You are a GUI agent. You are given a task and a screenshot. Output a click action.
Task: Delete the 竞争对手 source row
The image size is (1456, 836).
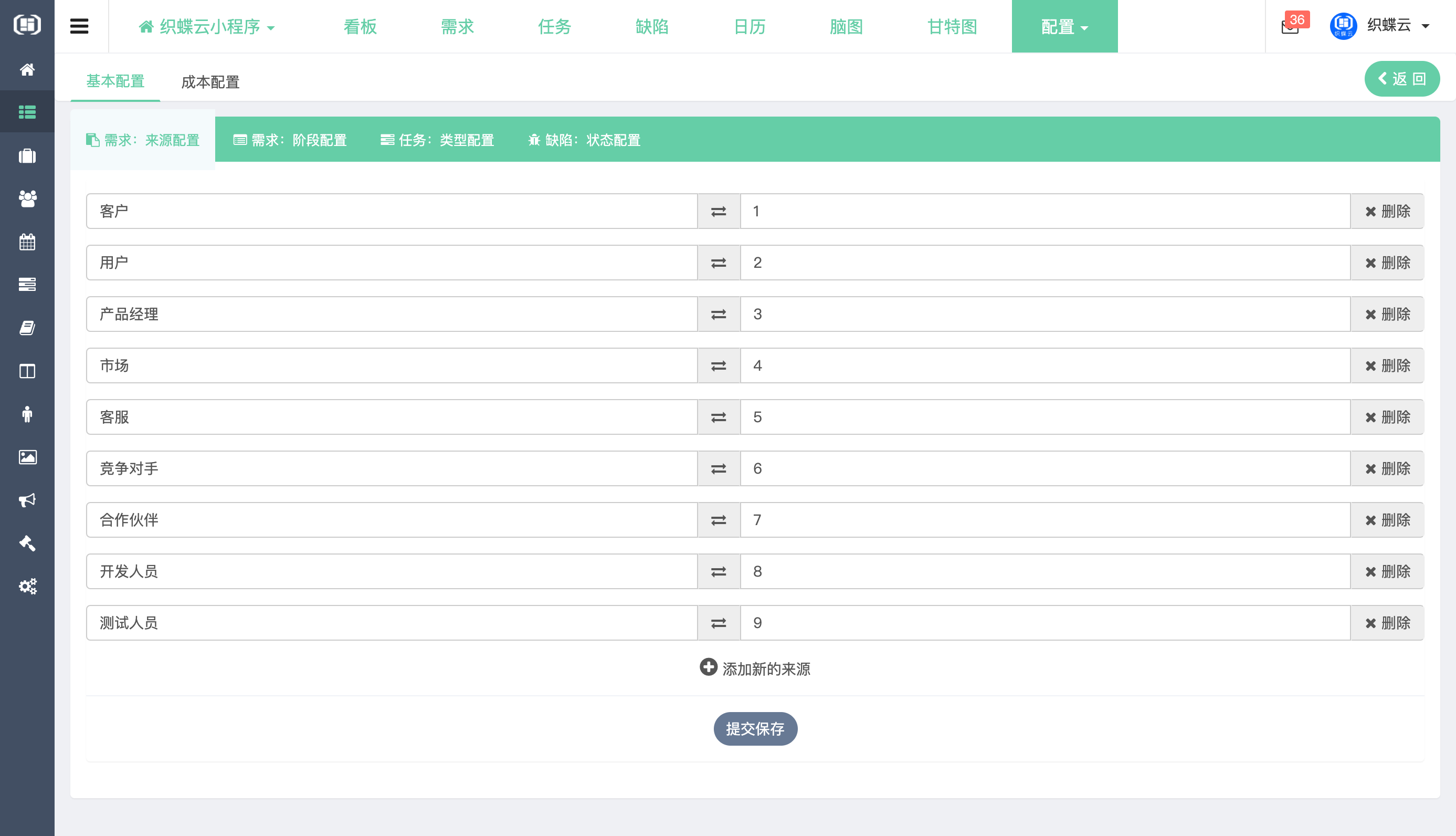pyautogui.click(x=1387, y=468)
